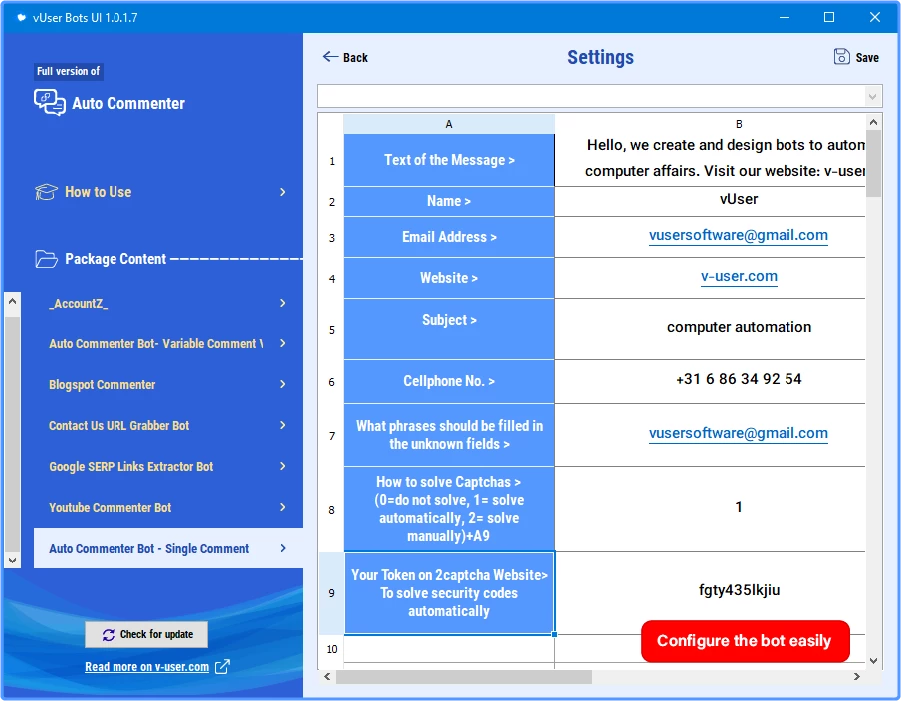
Task: Click the 'fgty435lkjiu' token value cell
Action: [x=710, y=592]
